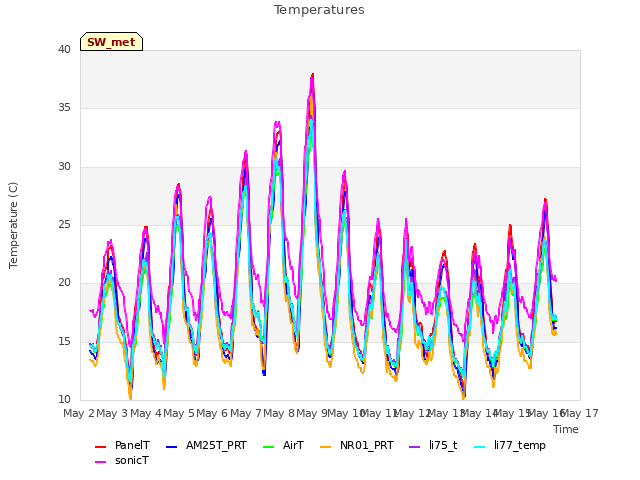Click the 35 y-axis tick label
This screenshot has height=480, width=640.
pos(64,107)
